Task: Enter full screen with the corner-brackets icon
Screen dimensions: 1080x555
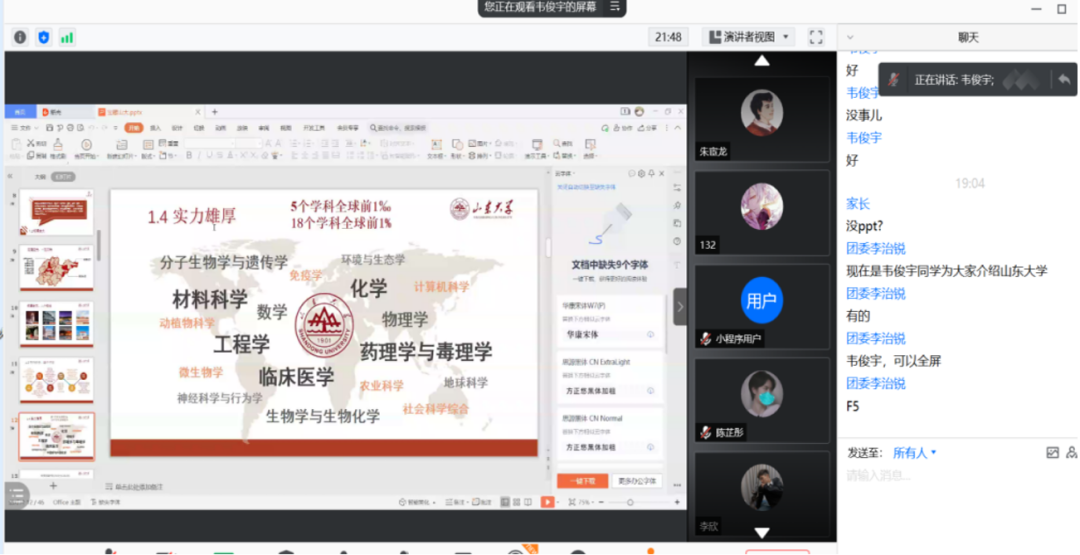Action: click(816, 37)
